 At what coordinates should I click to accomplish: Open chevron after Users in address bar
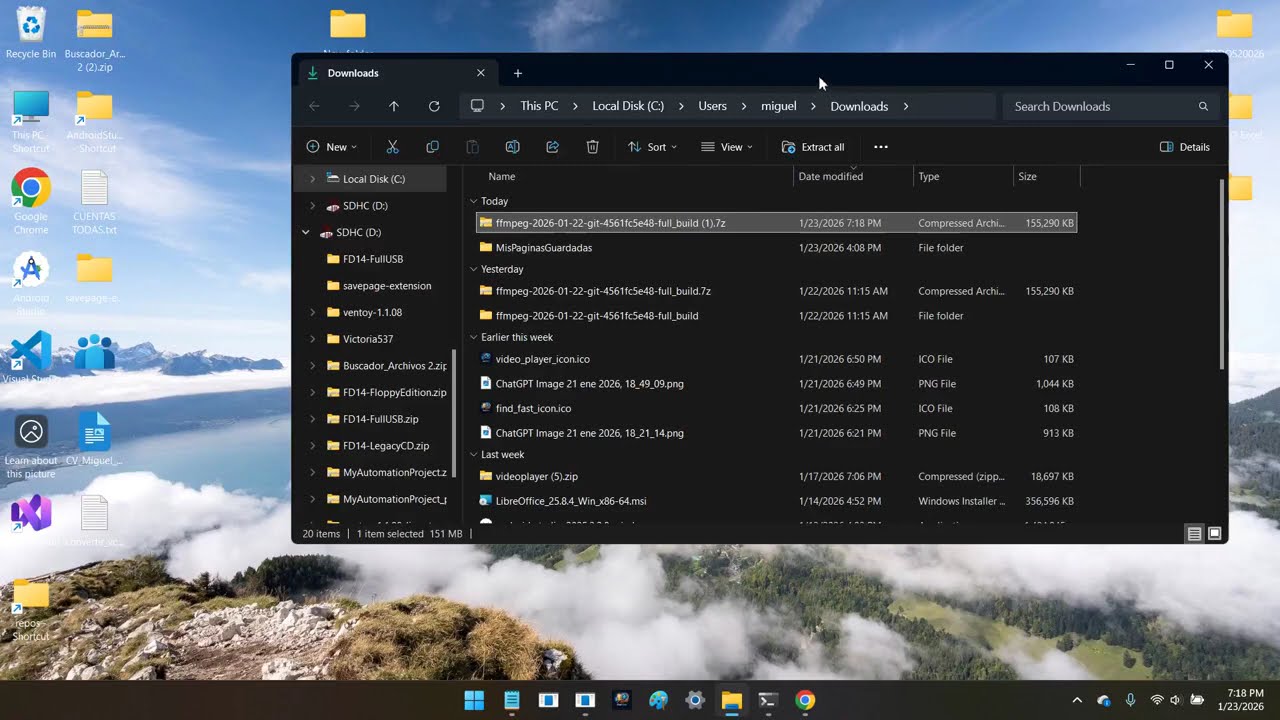744,106
